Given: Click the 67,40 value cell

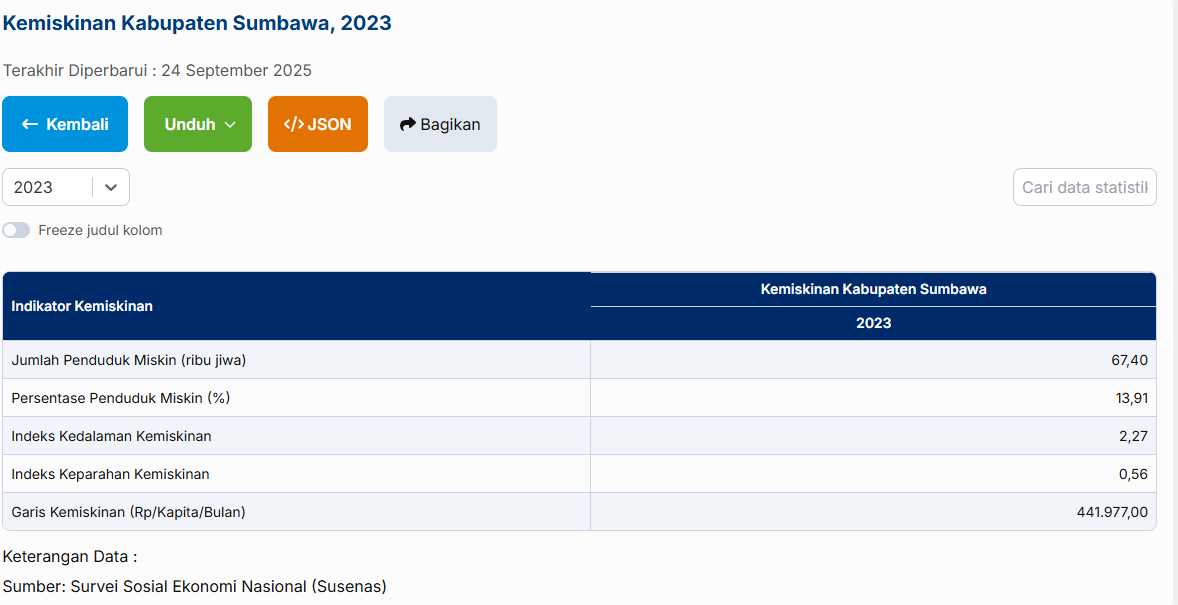Looking at the screenshot, I should (x=1128, y=360).
